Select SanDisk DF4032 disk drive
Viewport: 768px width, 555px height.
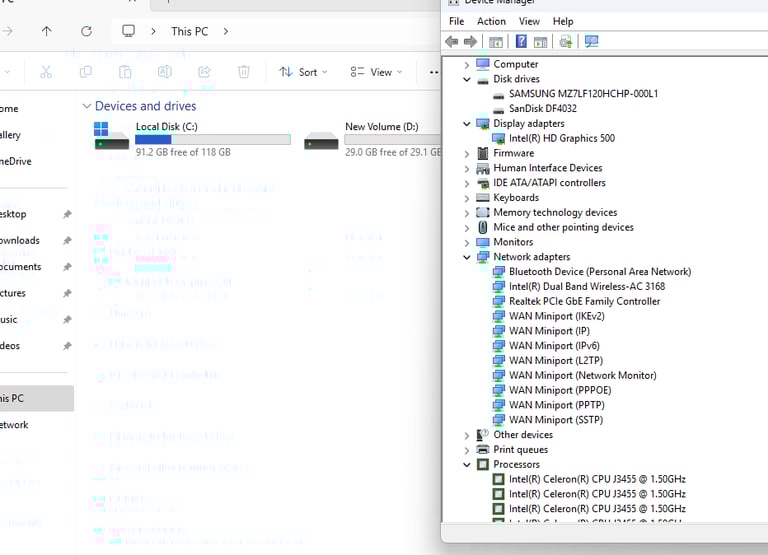click(x=543, y=108)
